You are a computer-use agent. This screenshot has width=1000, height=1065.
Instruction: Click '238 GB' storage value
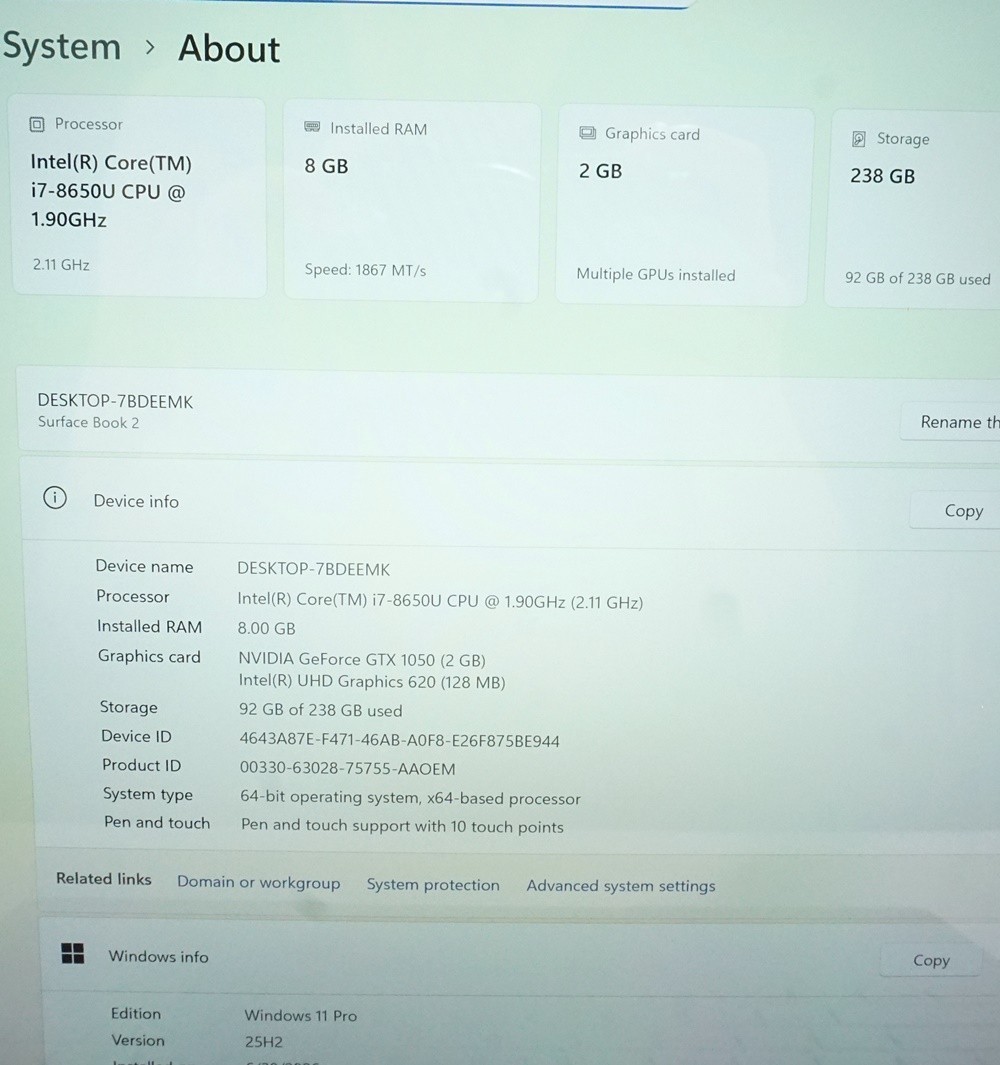[882, 176]
